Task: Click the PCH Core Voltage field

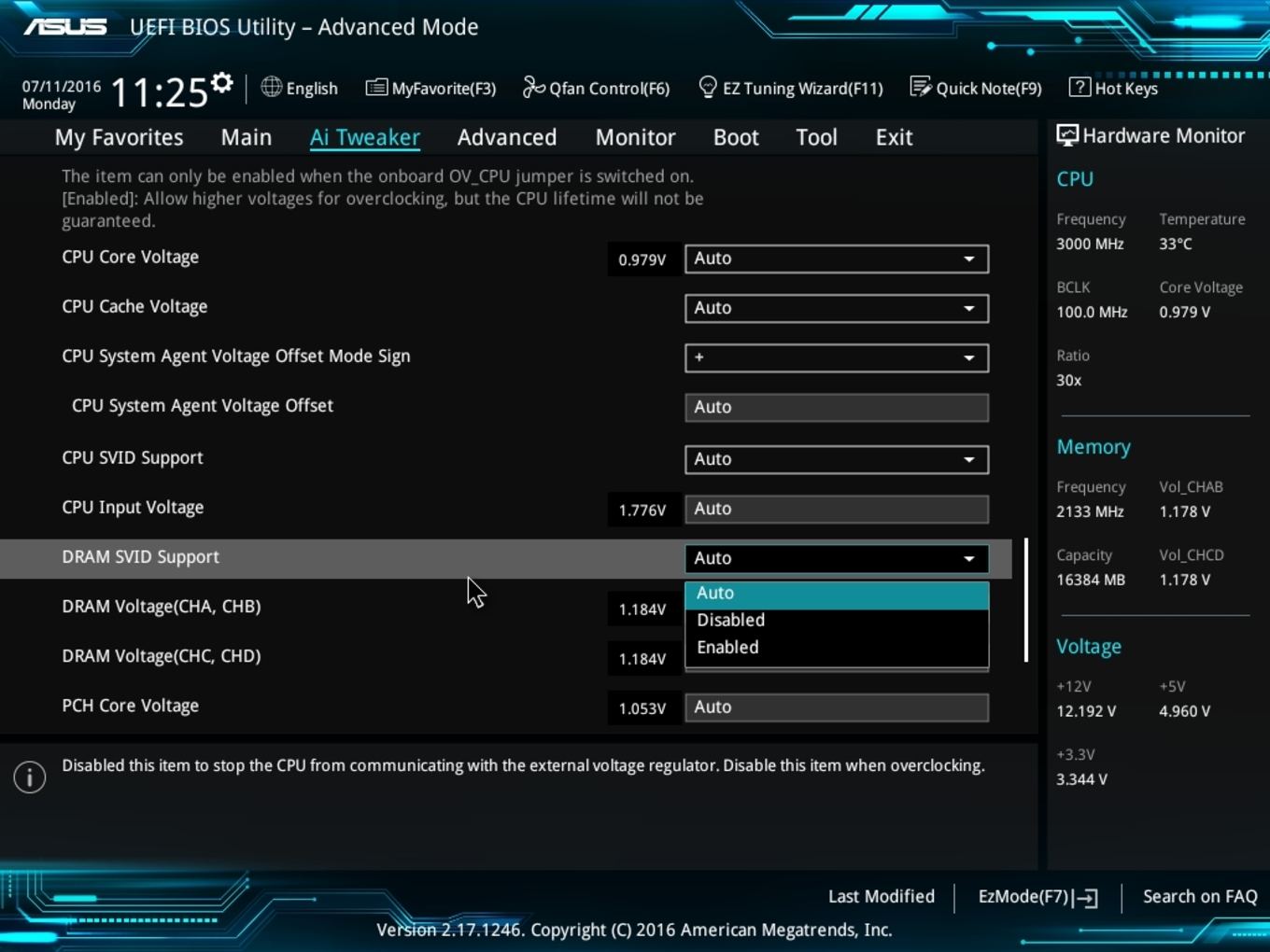Action: click(x=837, y=707)
